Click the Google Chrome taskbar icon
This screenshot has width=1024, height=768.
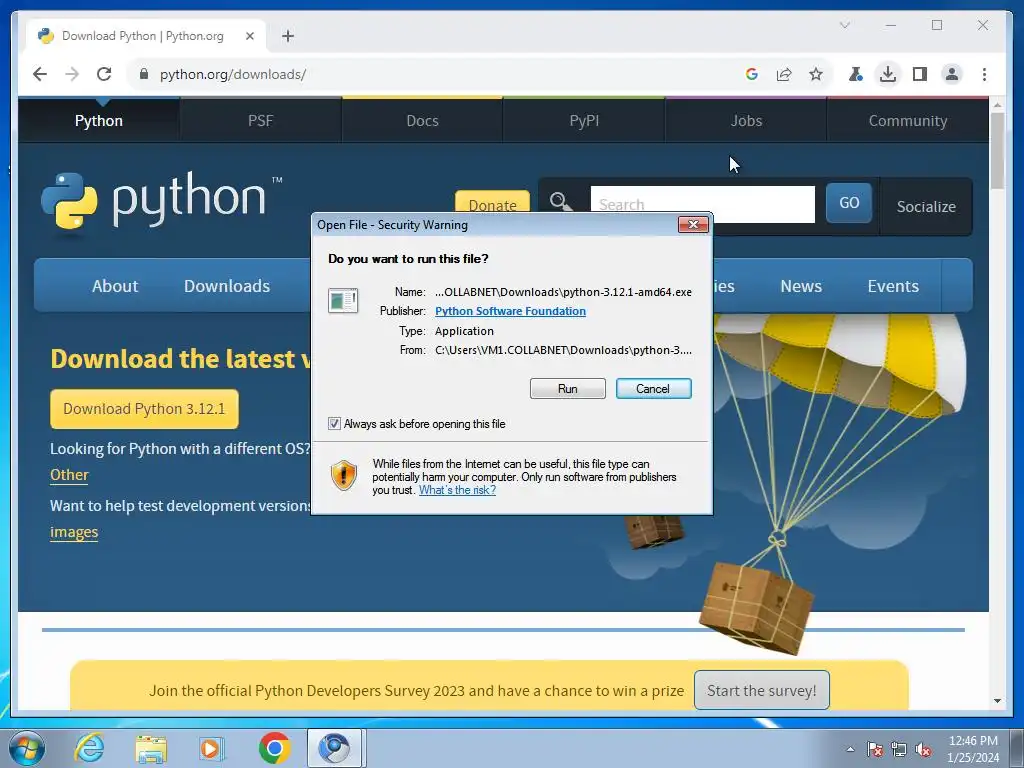coord(274,748)
